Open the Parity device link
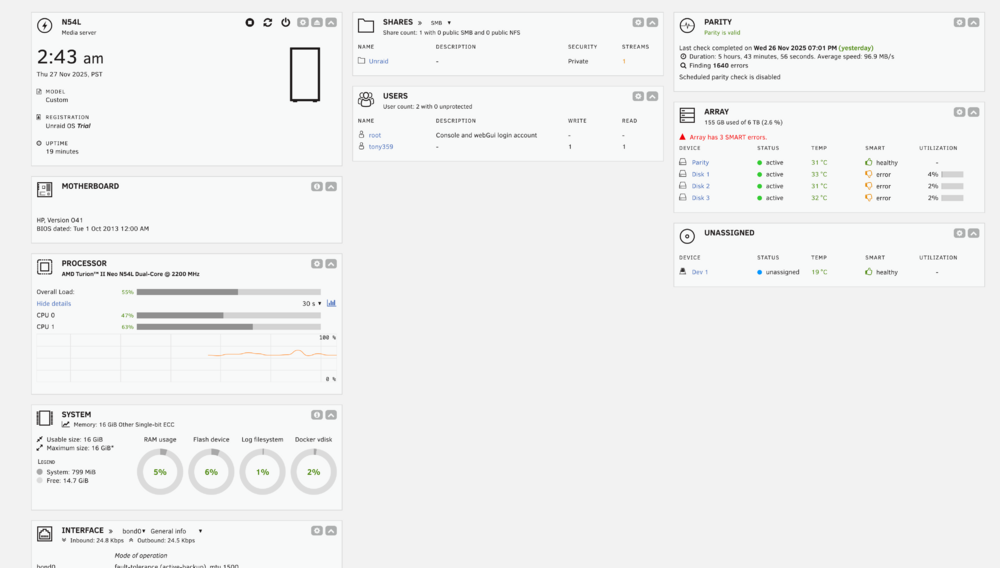 point(700,163)
